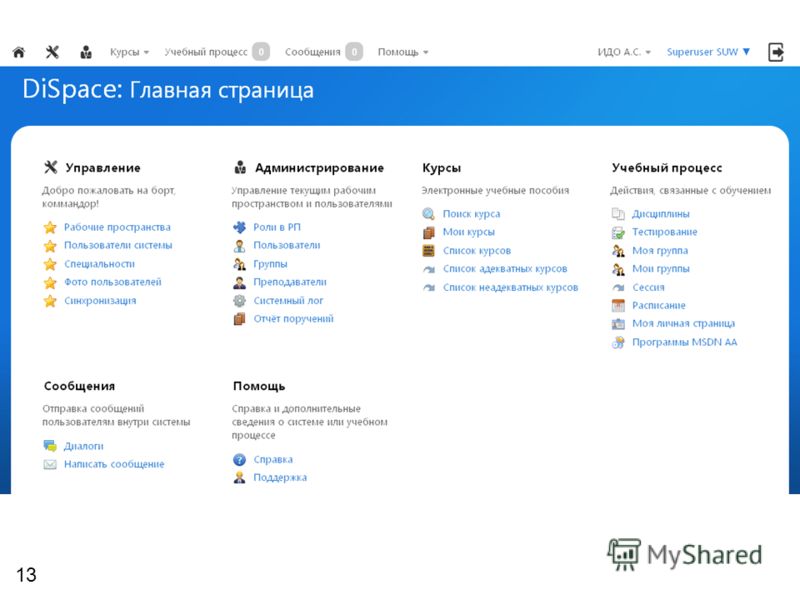Click the administration person icon in the top bar
Viewport: 800px width, 600px height.
click(86, 52)
